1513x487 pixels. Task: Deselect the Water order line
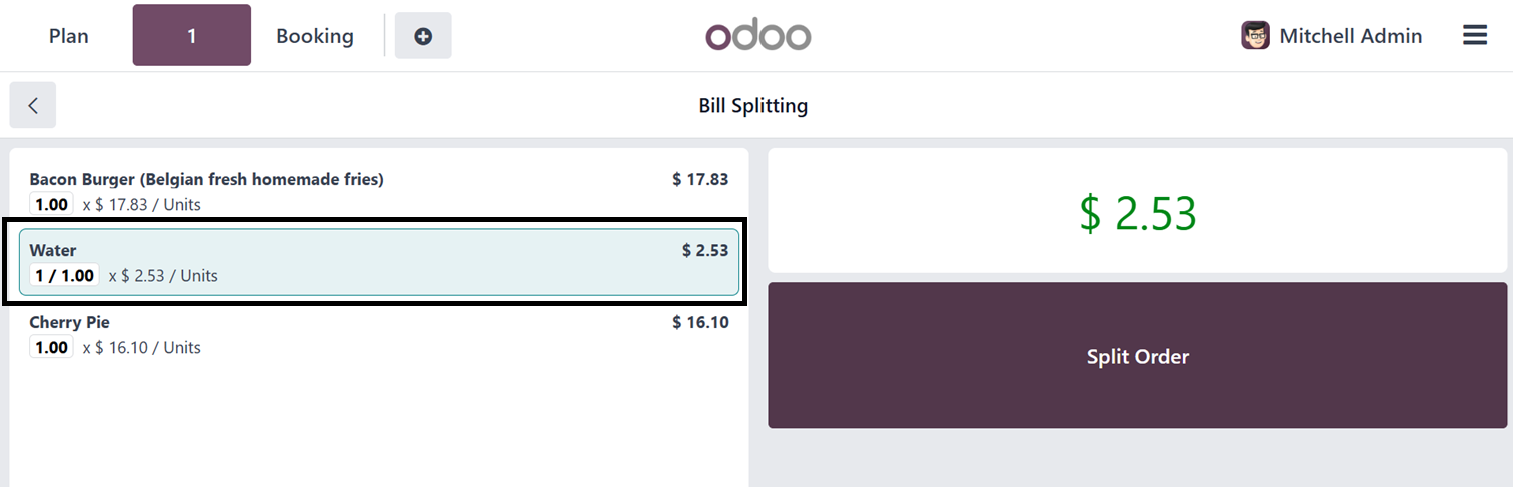click(378, 262)
